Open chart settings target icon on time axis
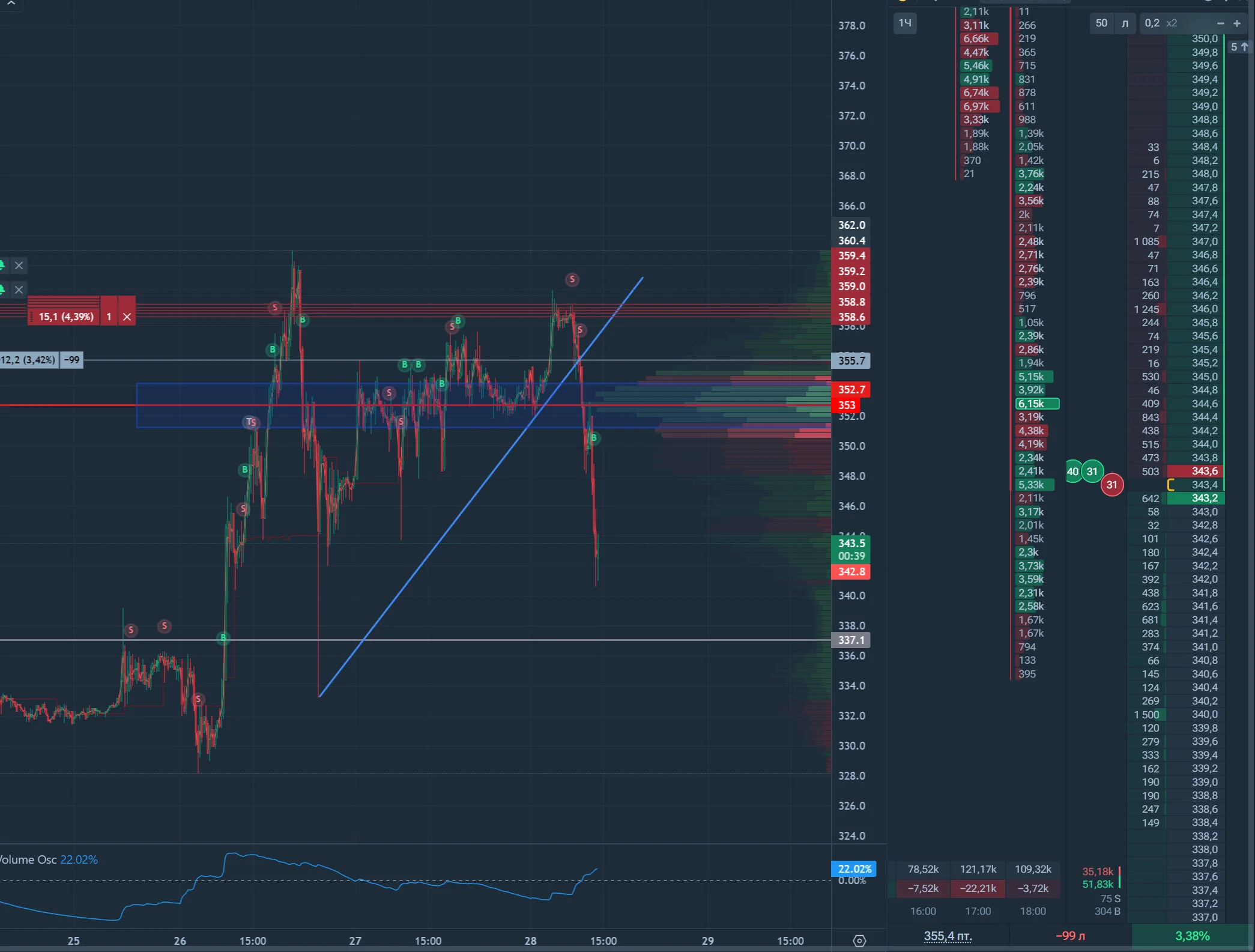1255x952 pixels. tap(859, 941)
